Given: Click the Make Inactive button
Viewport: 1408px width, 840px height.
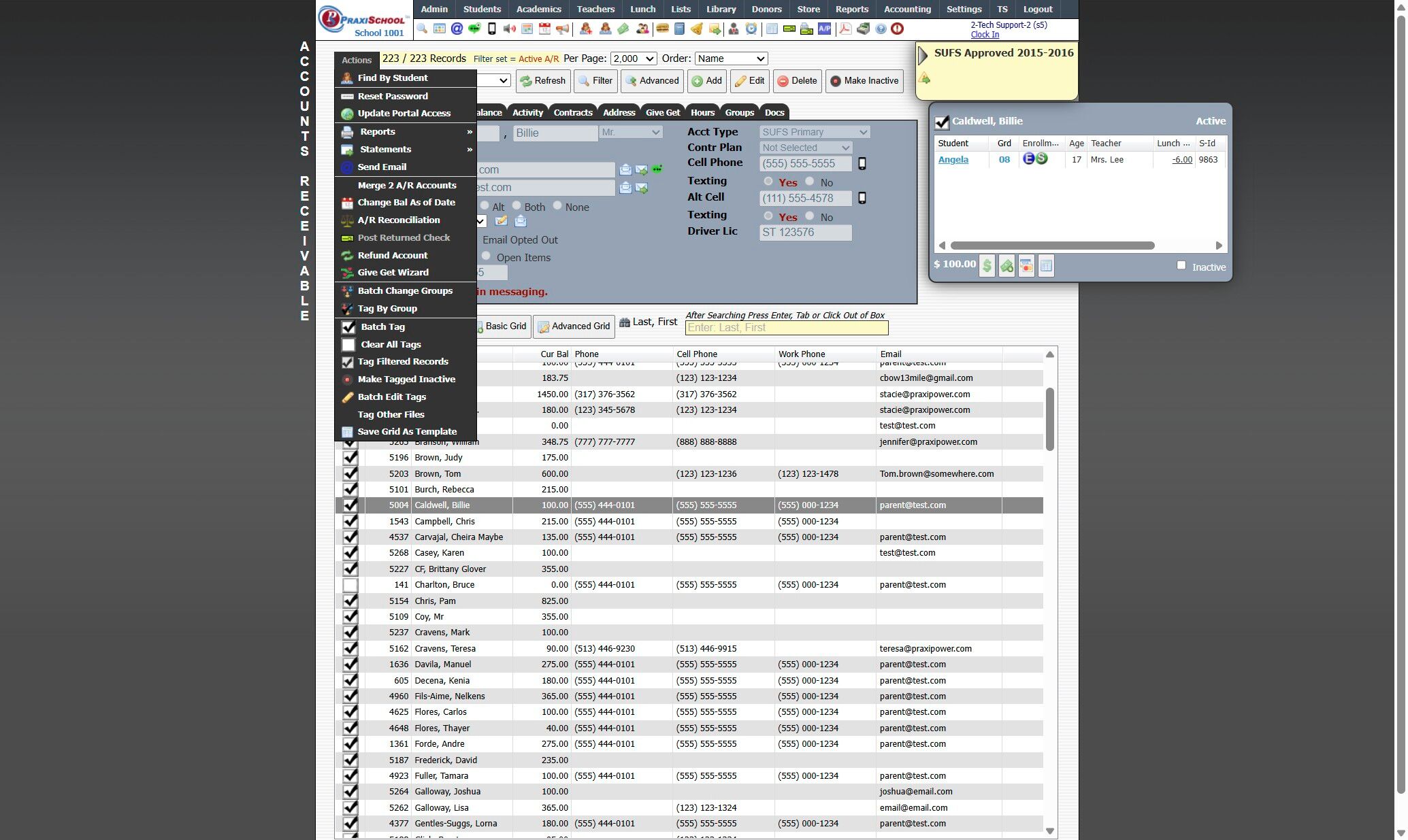Looking at the screenshot, I should [x=864, y=81].
